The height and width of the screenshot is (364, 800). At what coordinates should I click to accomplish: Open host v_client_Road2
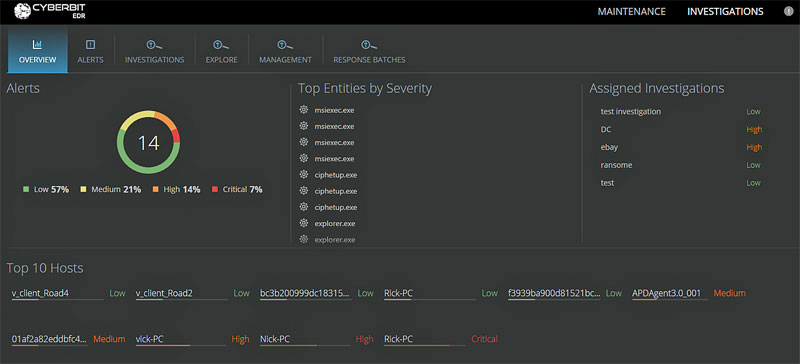point(164,293)
